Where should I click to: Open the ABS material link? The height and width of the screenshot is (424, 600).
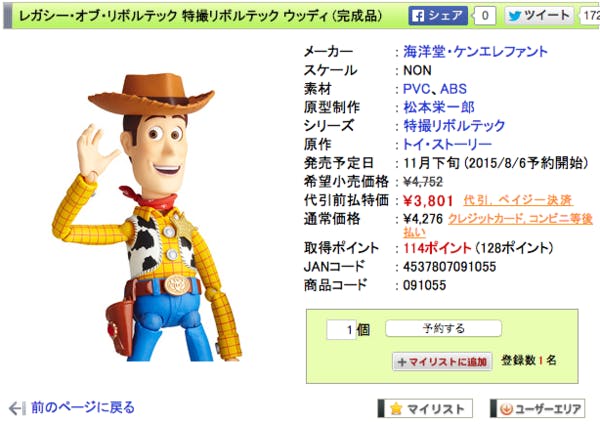(x=453, y=89)
